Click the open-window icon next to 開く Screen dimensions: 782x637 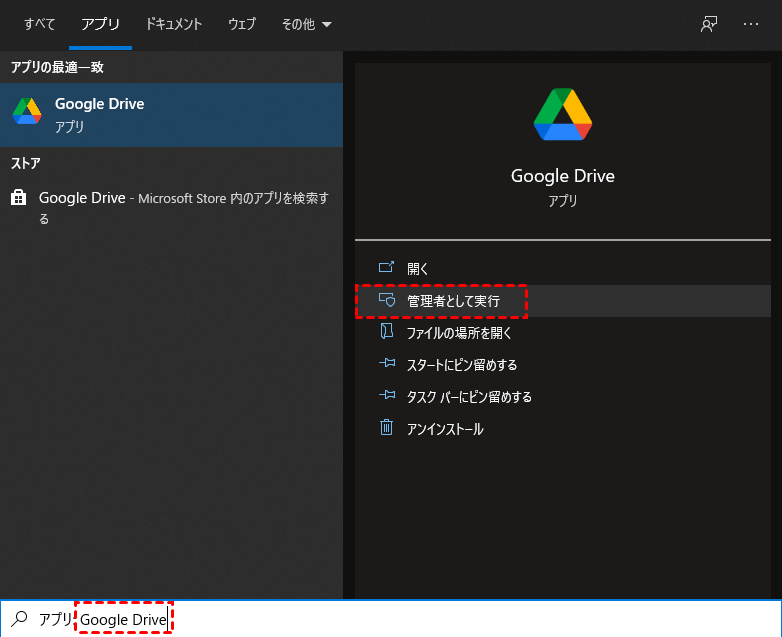[x=386, y=267]
